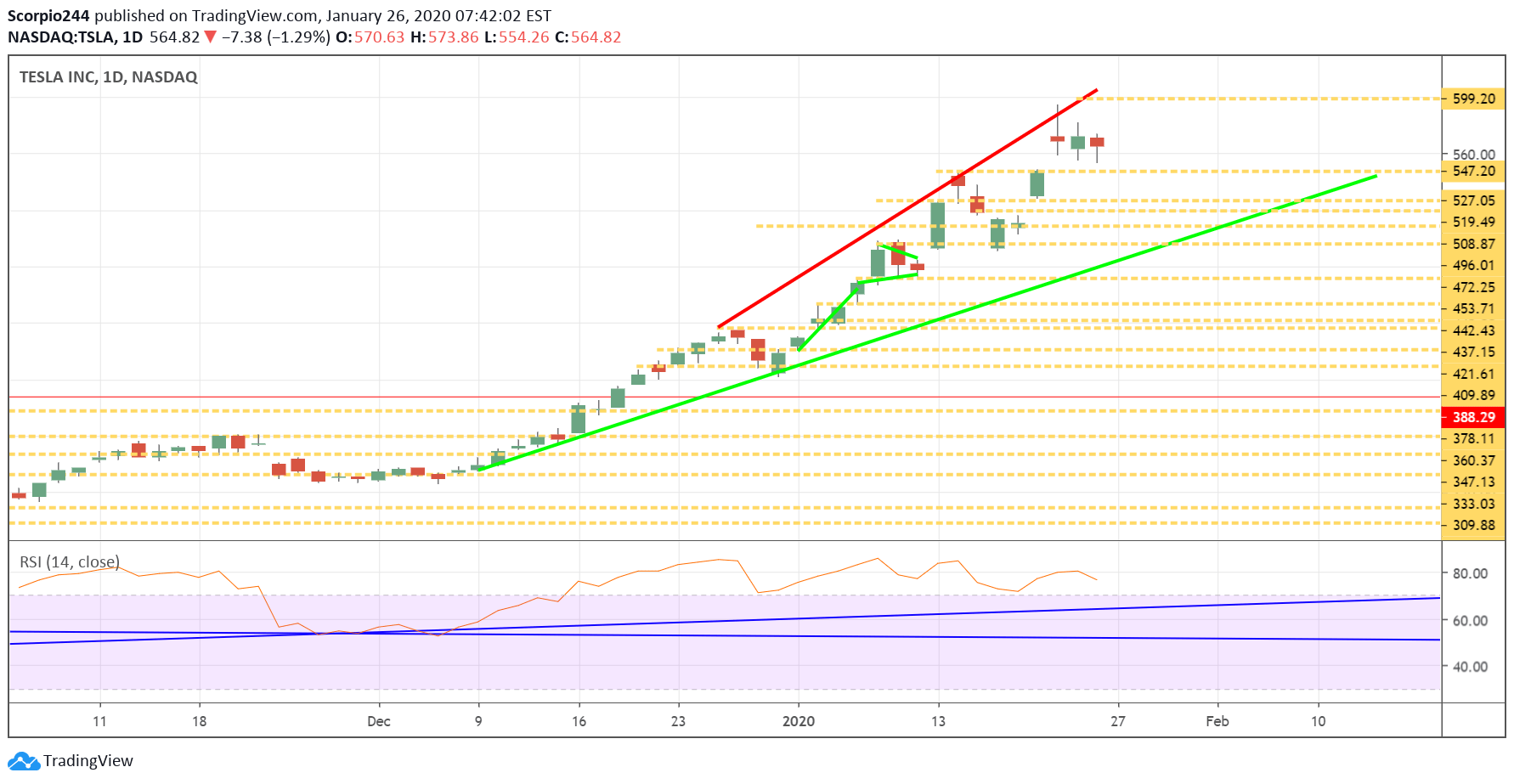
Task: Click the RSI 40.00 scale value
Action: [1469, 667]
